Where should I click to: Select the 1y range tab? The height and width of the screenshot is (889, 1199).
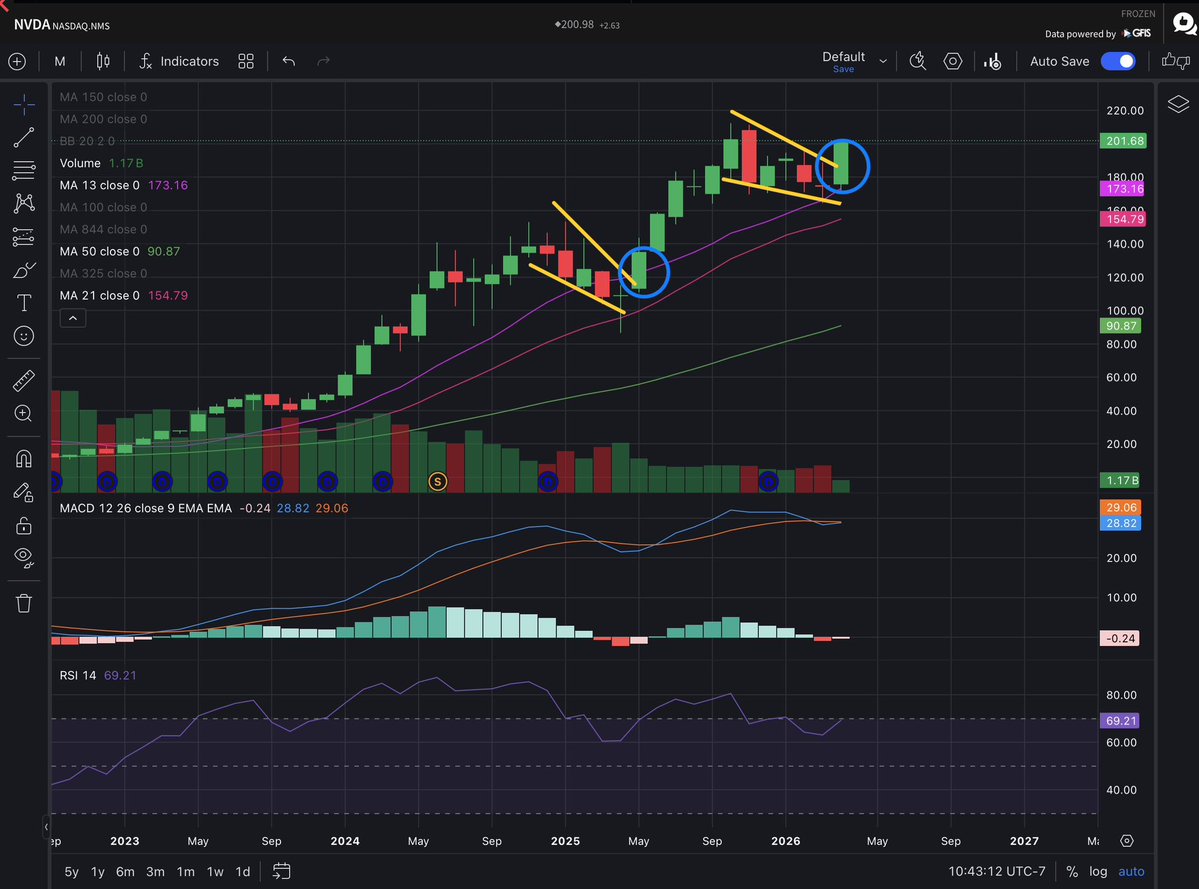coord(98,871)
